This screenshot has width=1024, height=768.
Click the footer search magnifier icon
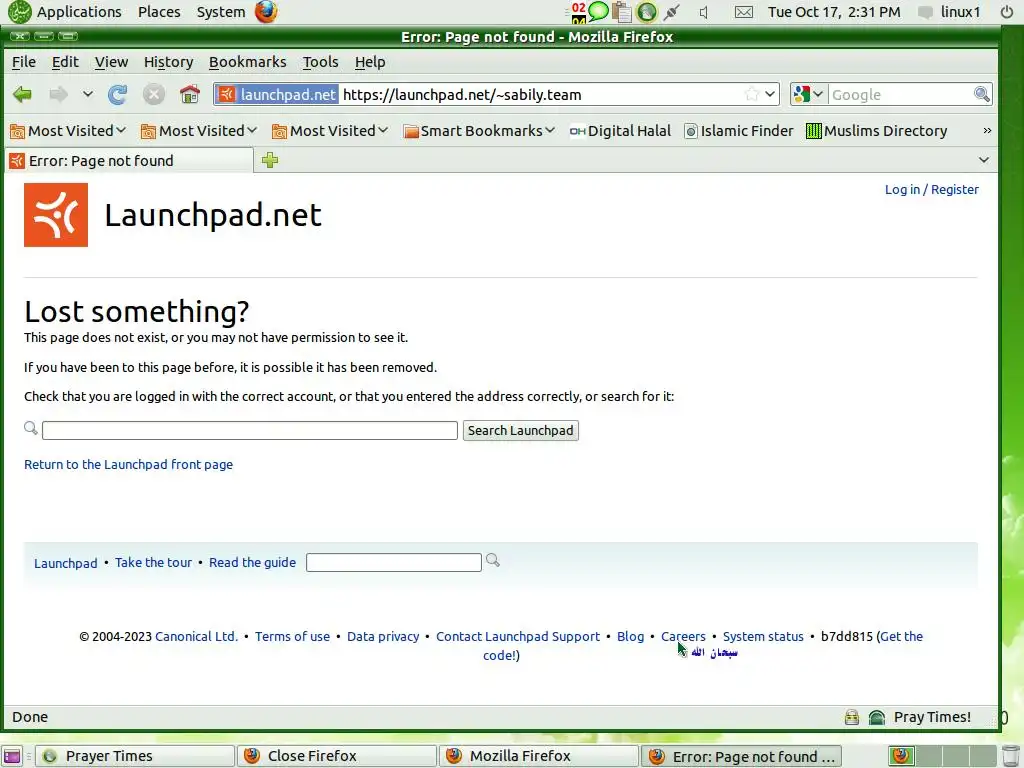point(492,560)
